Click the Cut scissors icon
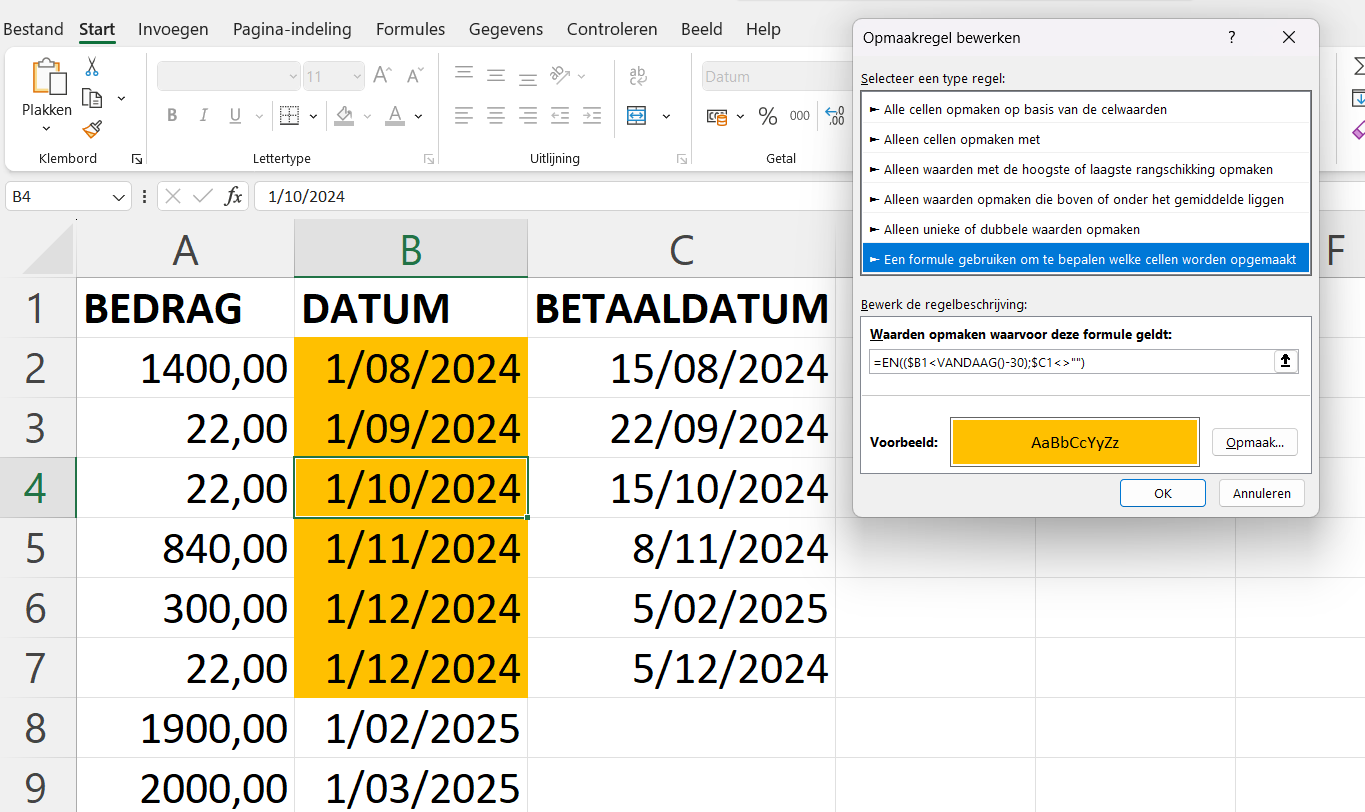Screen dimensions: 1365x812 pos(92,67)
